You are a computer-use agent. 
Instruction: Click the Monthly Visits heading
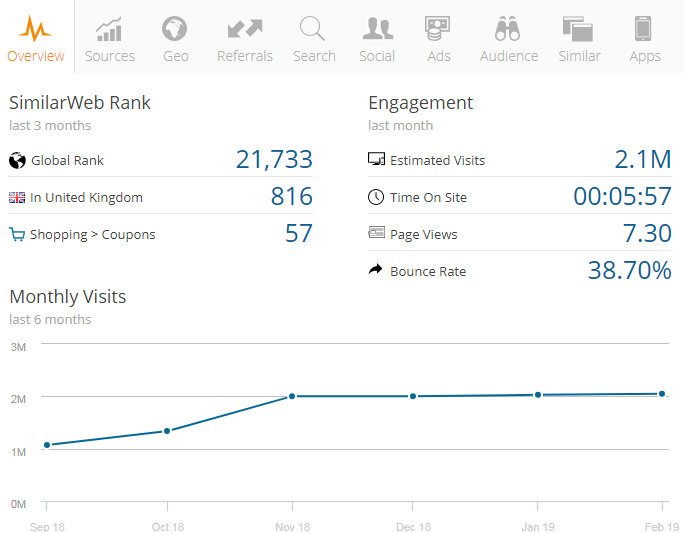pos(68,297)
